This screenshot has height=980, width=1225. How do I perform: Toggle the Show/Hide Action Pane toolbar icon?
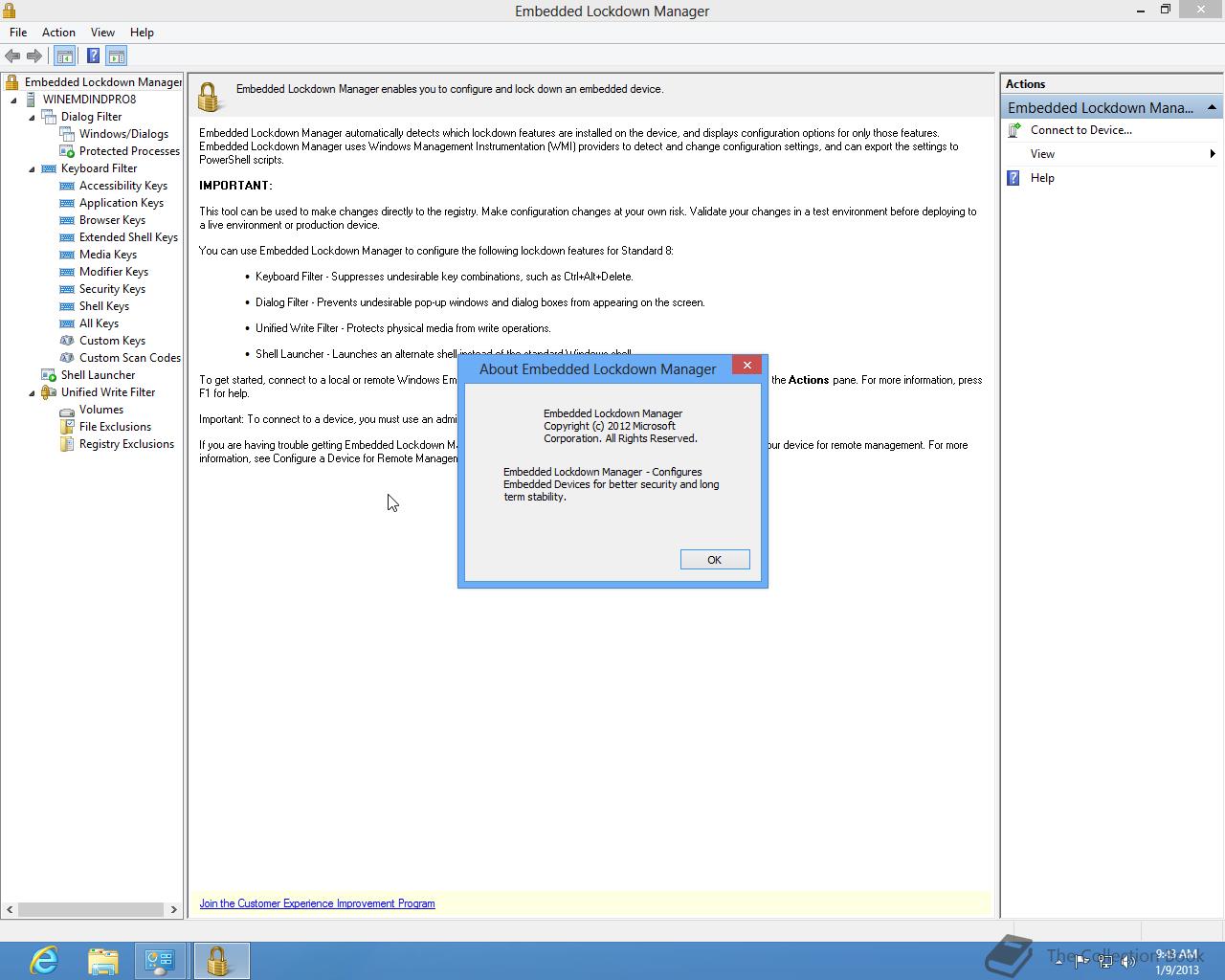pyautogui.click(x=116, y=56)
